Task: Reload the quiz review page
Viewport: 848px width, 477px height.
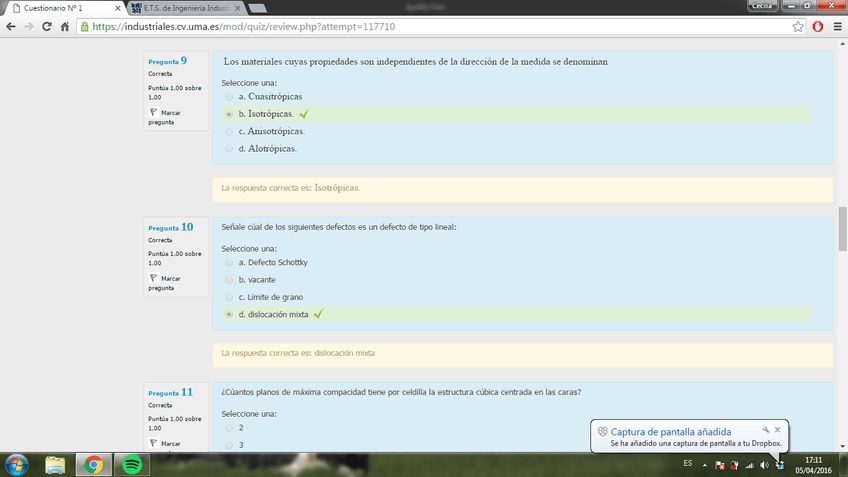Action: [47, 26]
